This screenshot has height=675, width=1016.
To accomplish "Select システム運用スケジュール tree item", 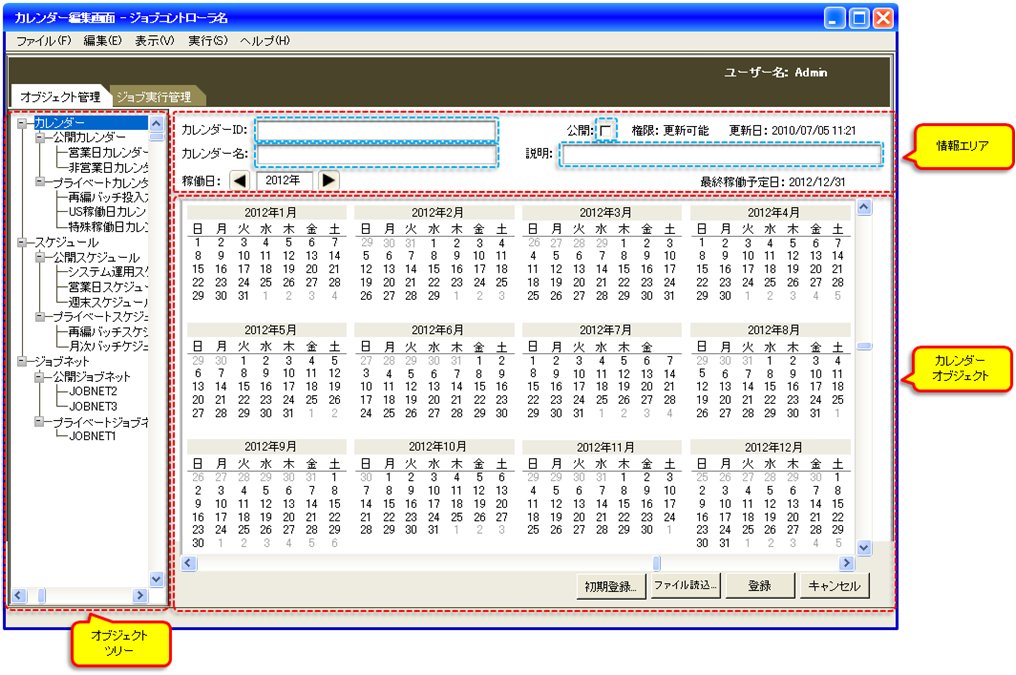I will 108,272.
